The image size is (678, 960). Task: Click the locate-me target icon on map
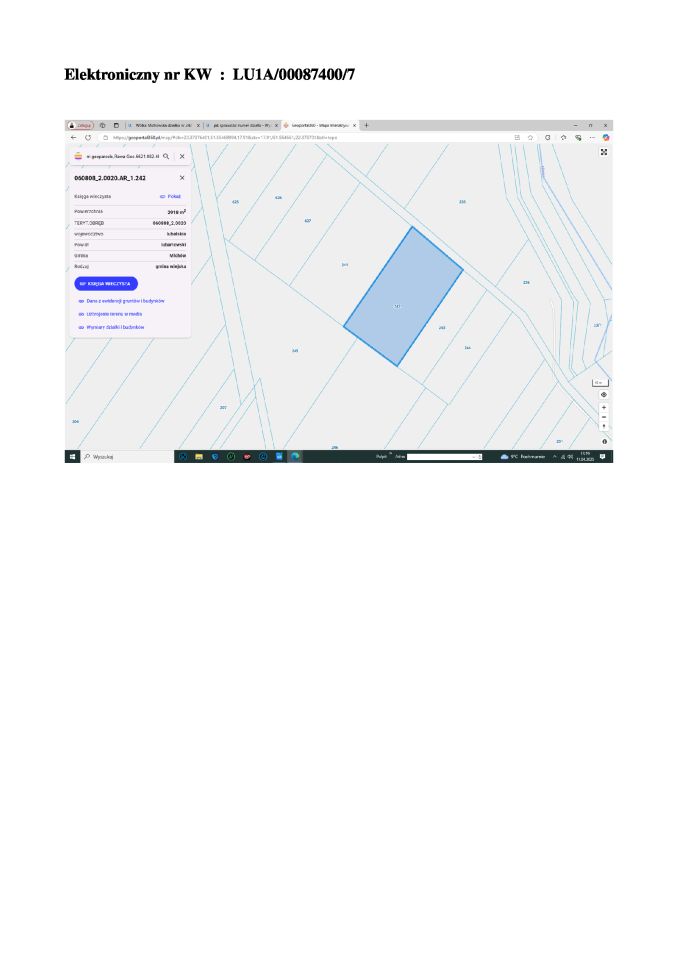point(604,395)
